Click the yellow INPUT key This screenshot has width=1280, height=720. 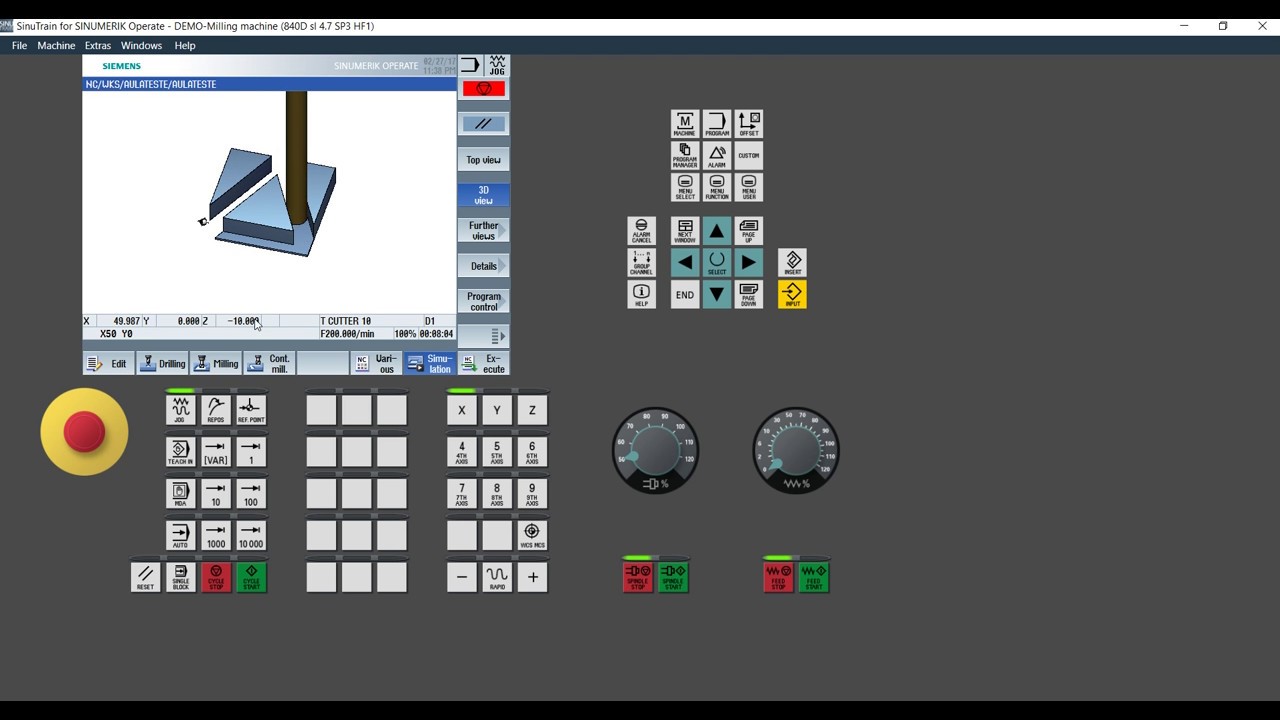[792, 295]
